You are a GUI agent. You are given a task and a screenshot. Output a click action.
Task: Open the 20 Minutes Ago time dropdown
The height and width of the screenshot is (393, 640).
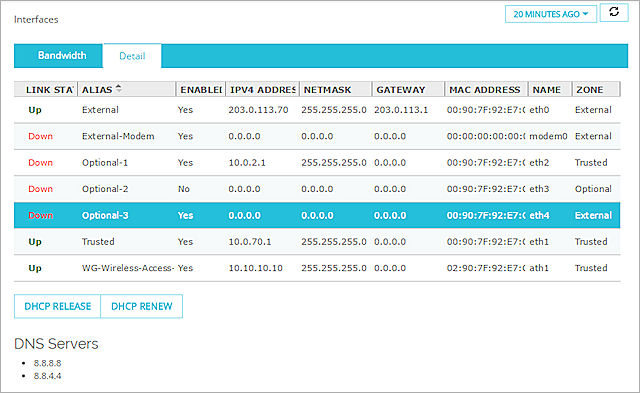[x=551, y=14]
